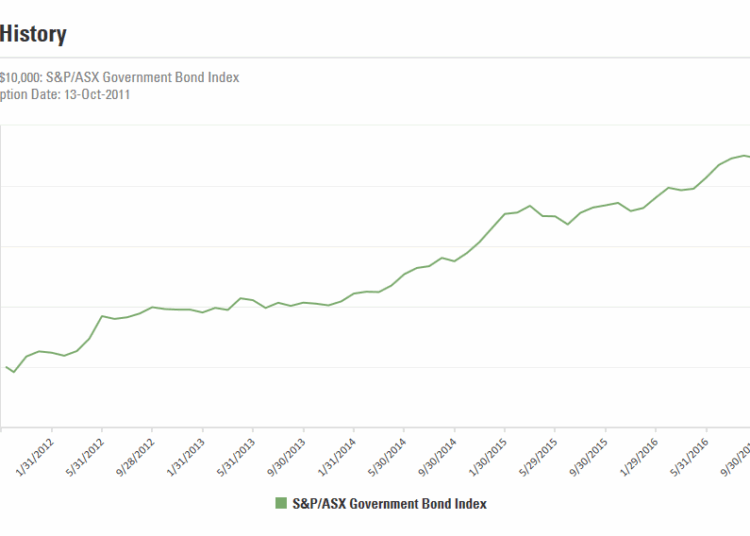Select the 9/30/2013 x-axis date label
Viewport: 750px width, 536px height.
point(288,453)
